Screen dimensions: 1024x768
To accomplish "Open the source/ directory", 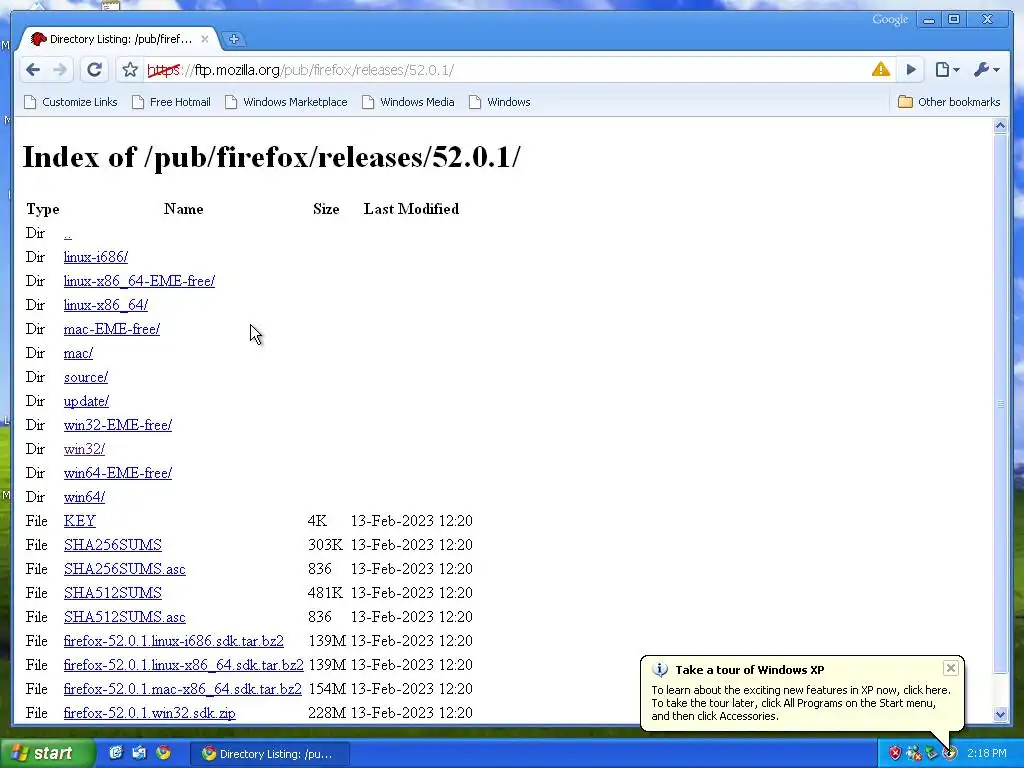I will click(86, 377).
